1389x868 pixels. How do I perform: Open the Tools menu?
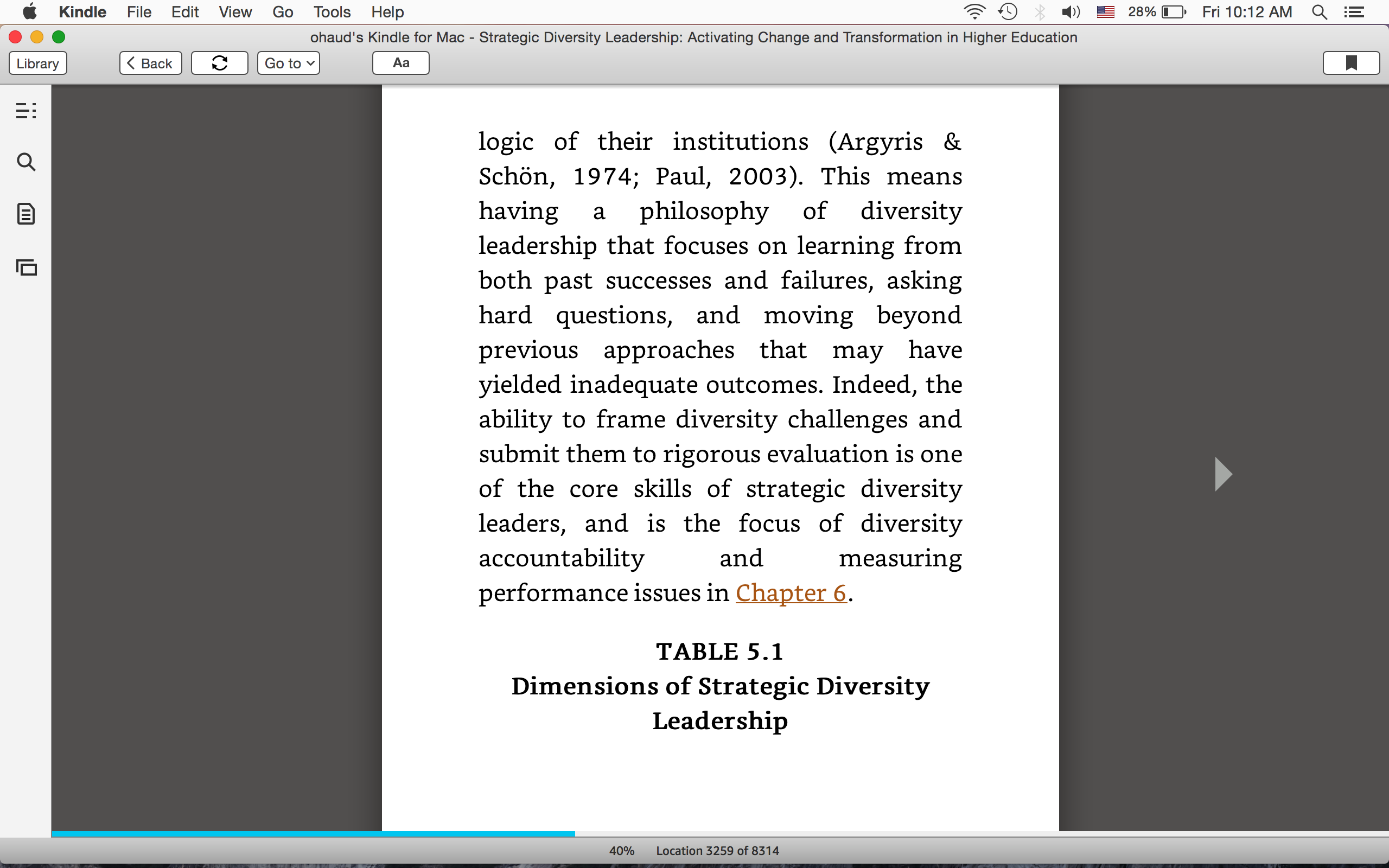click(332, 12)
